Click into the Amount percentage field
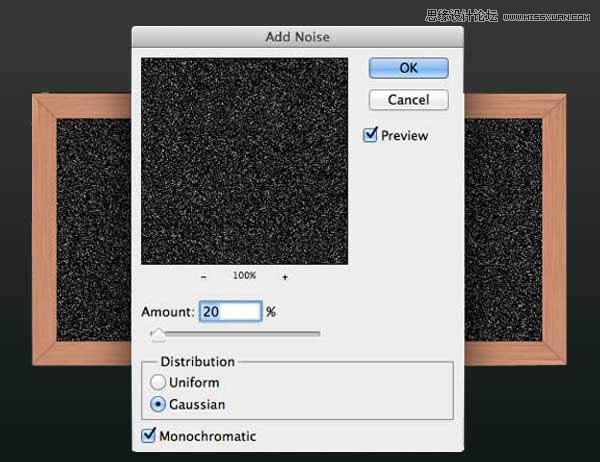 point(231,312)
